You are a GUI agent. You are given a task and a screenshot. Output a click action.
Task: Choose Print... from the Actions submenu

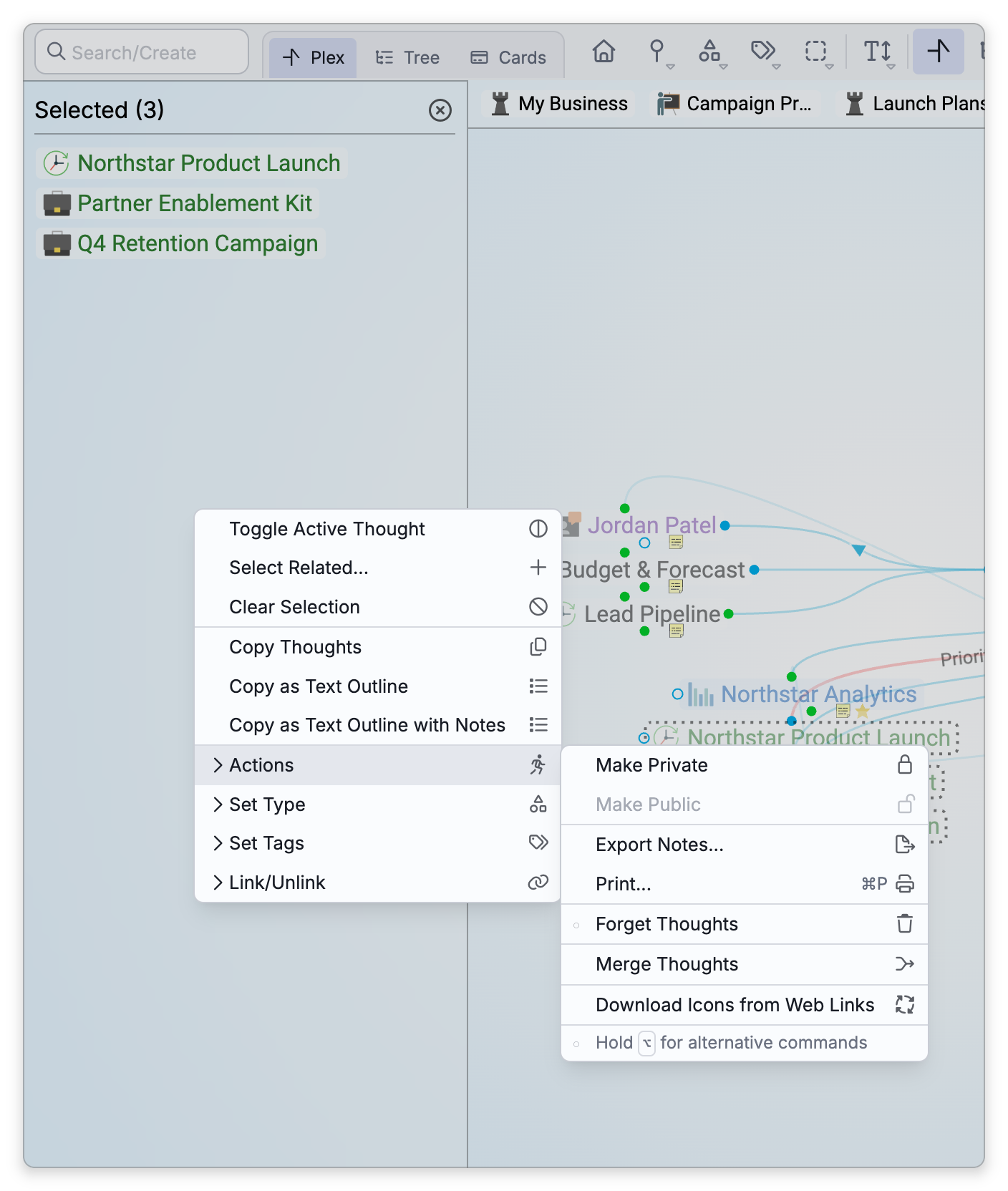pos(744,884)
